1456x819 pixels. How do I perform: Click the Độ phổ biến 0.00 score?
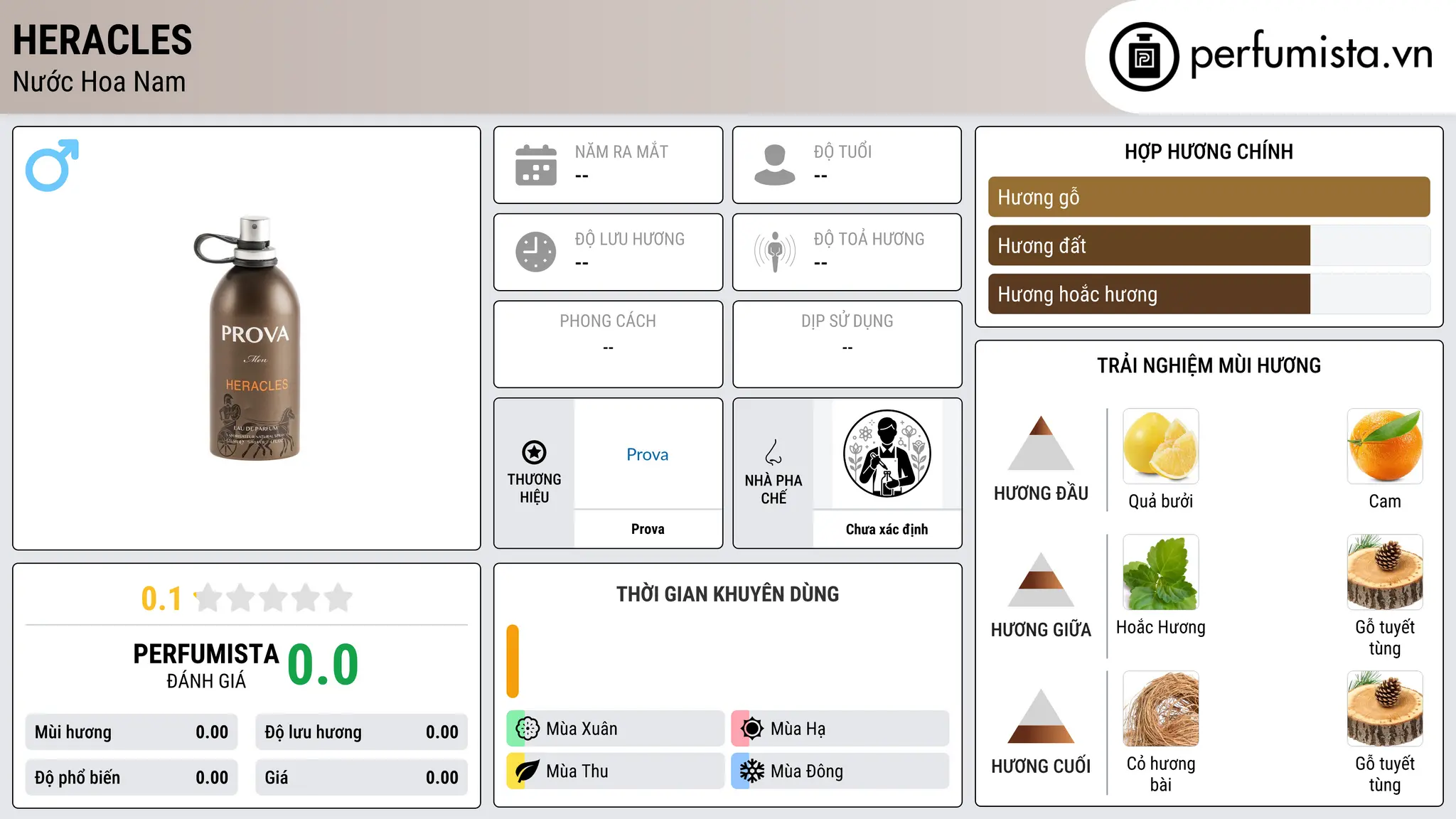tap(132, 778)
